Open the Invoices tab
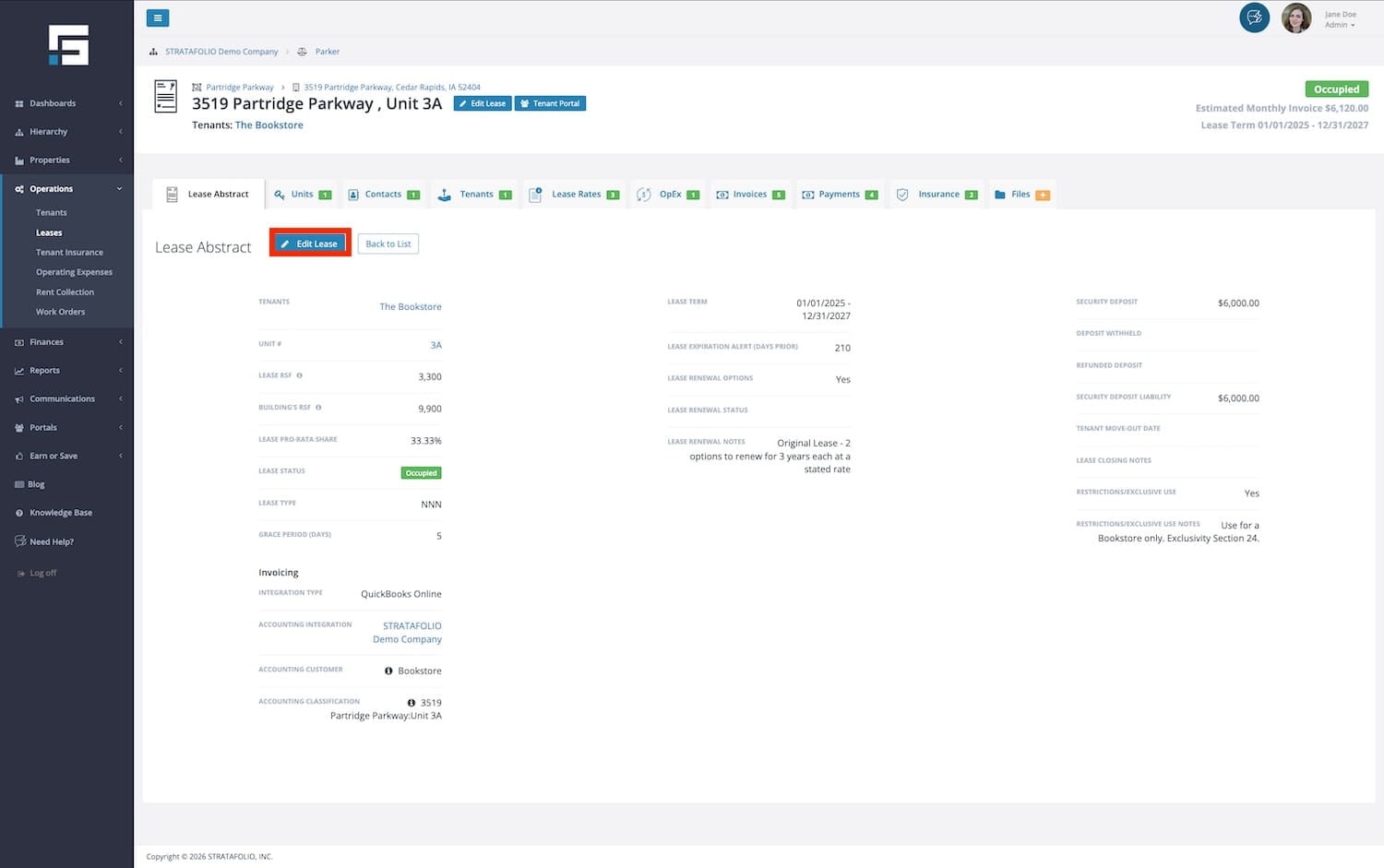Image resolution: width=1384 pixels, height=868 pixels. (749, 195)
